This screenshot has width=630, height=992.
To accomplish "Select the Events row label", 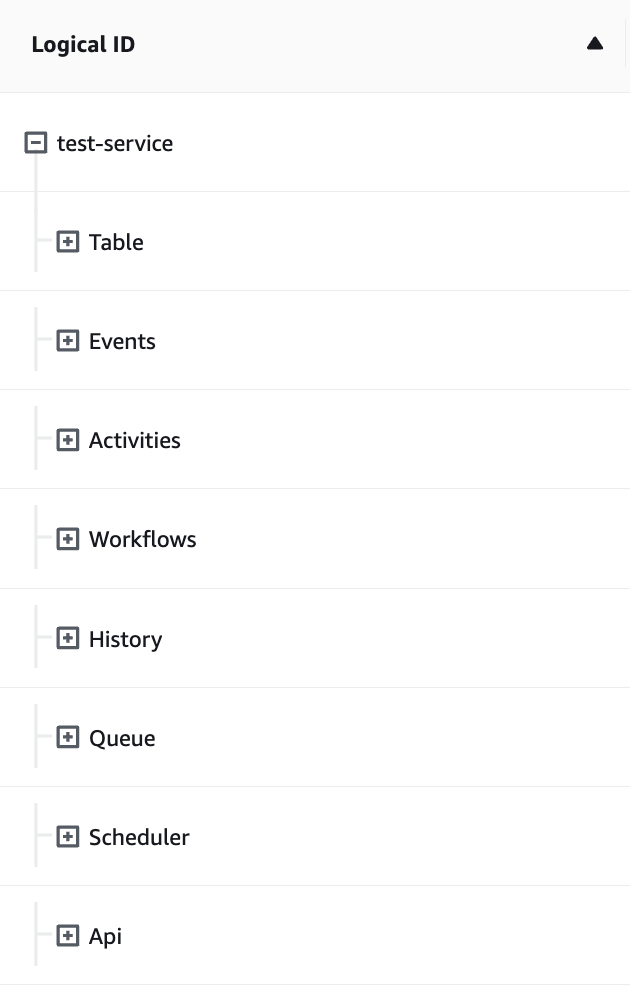I will pyautogui.click(x=122, y=341).
